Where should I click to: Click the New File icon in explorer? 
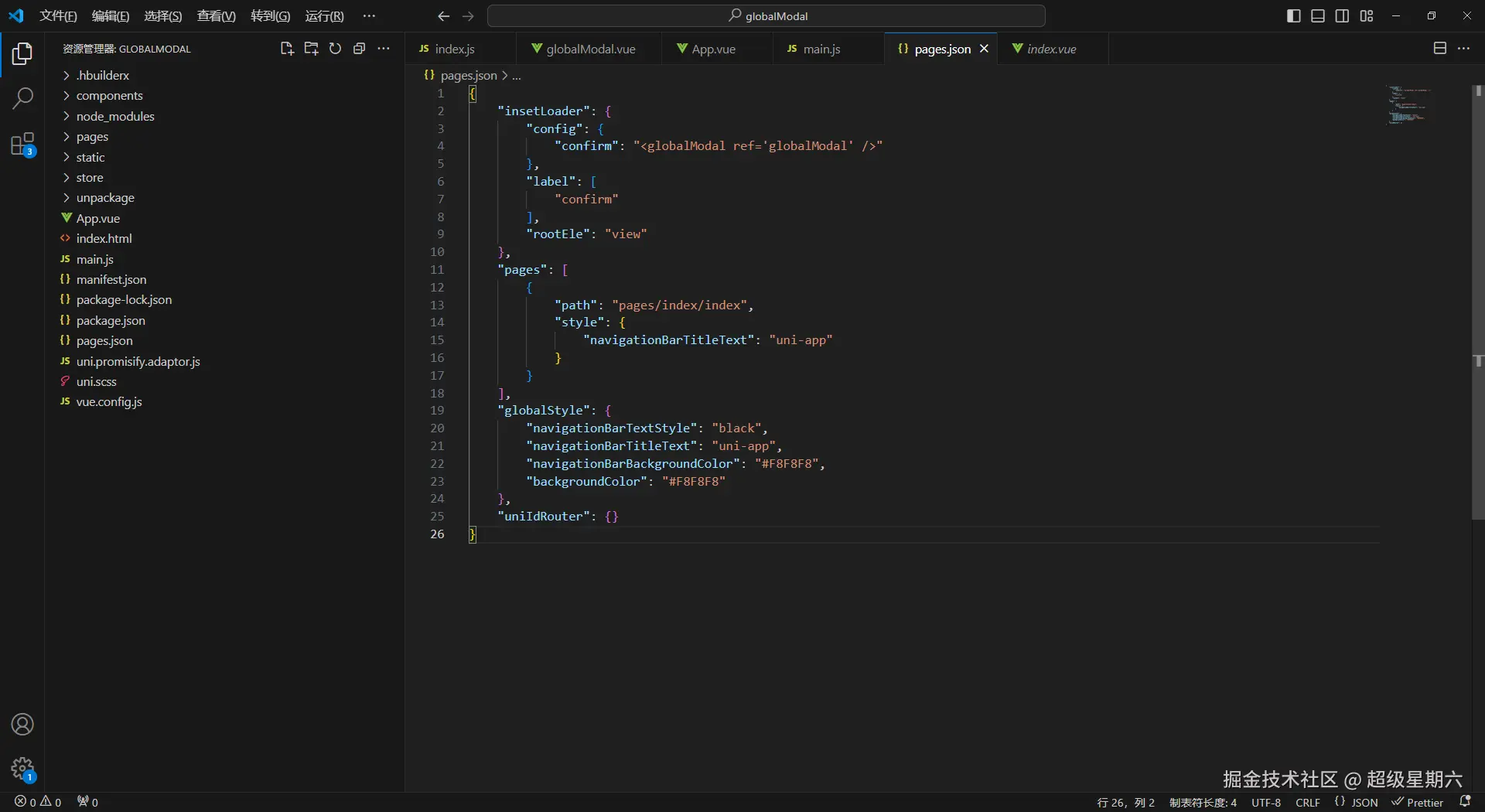click(286, 49)
